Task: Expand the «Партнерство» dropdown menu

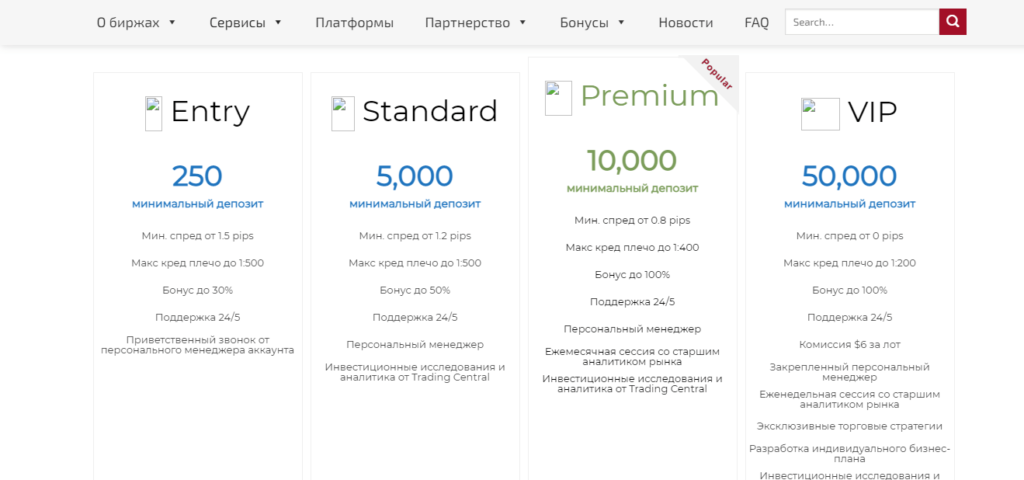Action: coord(467,22)
